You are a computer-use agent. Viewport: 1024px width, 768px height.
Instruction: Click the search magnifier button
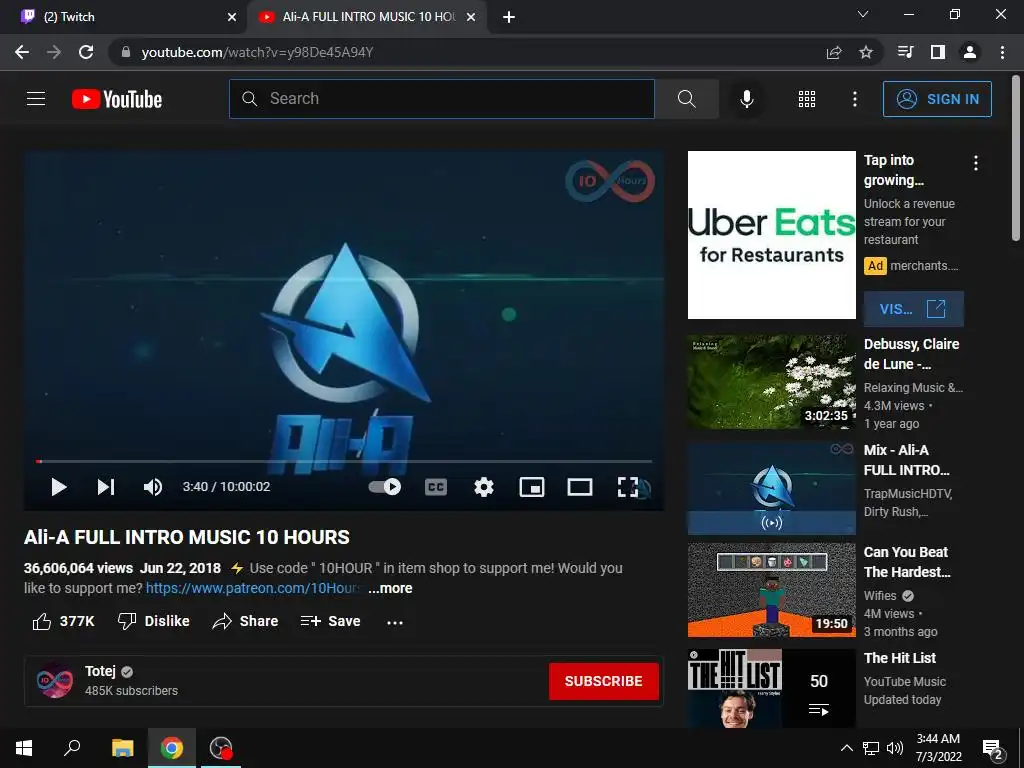686,99
